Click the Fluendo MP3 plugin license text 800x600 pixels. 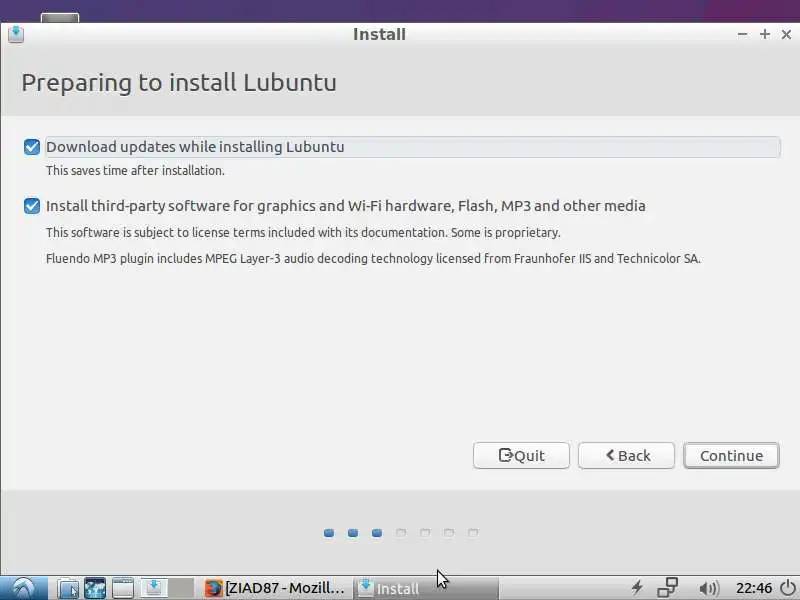(x=373, y=259)
